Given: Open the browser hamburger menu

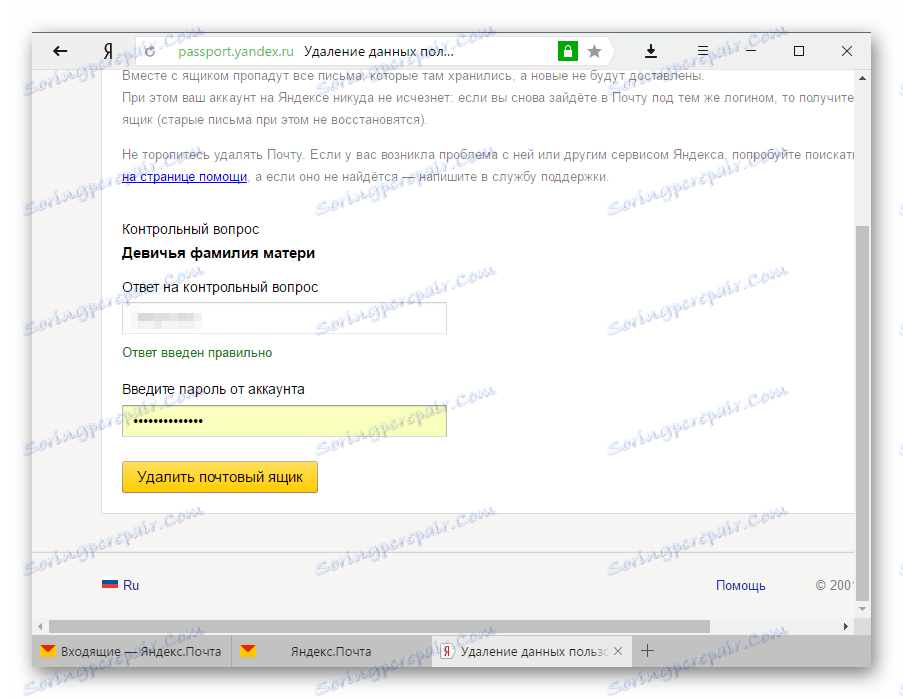Looking at the screenshot, I should click(703, 51).
